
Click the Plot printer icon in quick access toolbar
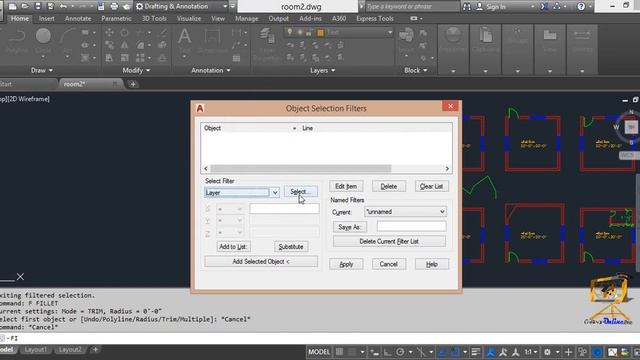[114, 6]
